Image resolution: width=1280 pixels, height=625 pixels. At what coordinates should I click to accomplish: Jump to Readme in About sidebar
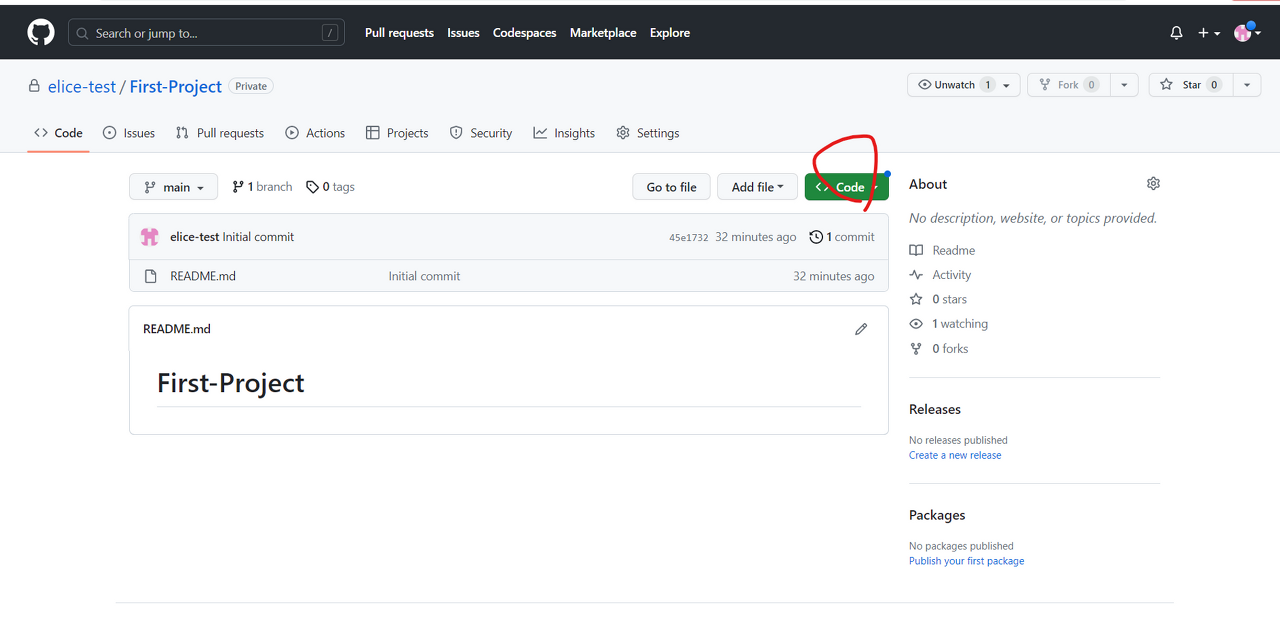click(x=942, y=250)
